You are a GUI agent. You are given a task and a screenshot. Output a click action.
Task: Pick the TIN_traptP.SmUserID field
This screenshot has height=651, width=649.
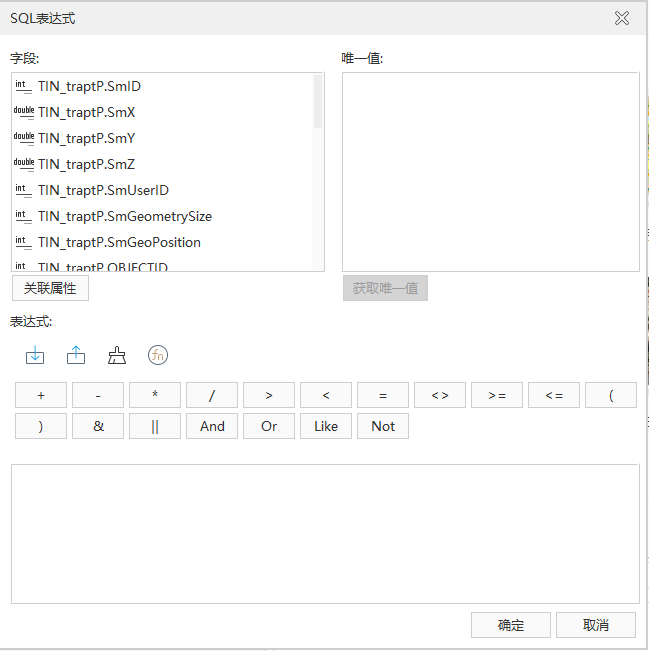103,190
